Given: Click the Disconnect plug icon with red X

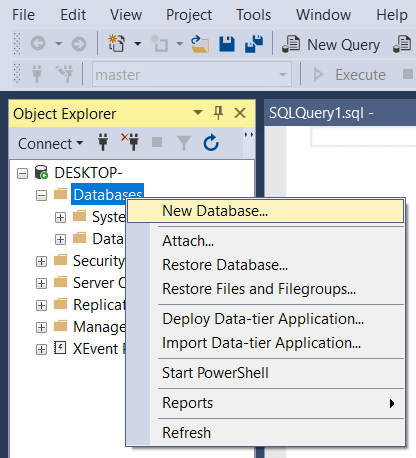Looking at the screenshot, I should click(x=130, y=142).
